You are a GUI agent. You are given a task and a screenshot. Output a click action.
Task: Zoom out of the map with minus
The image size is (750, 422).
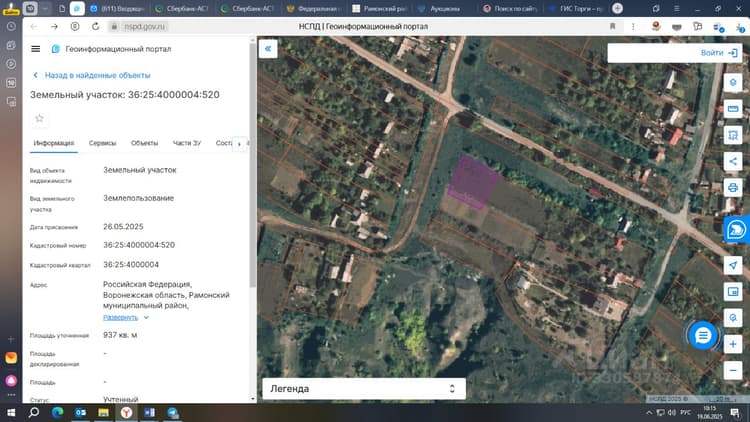click(x=733, y=370)
